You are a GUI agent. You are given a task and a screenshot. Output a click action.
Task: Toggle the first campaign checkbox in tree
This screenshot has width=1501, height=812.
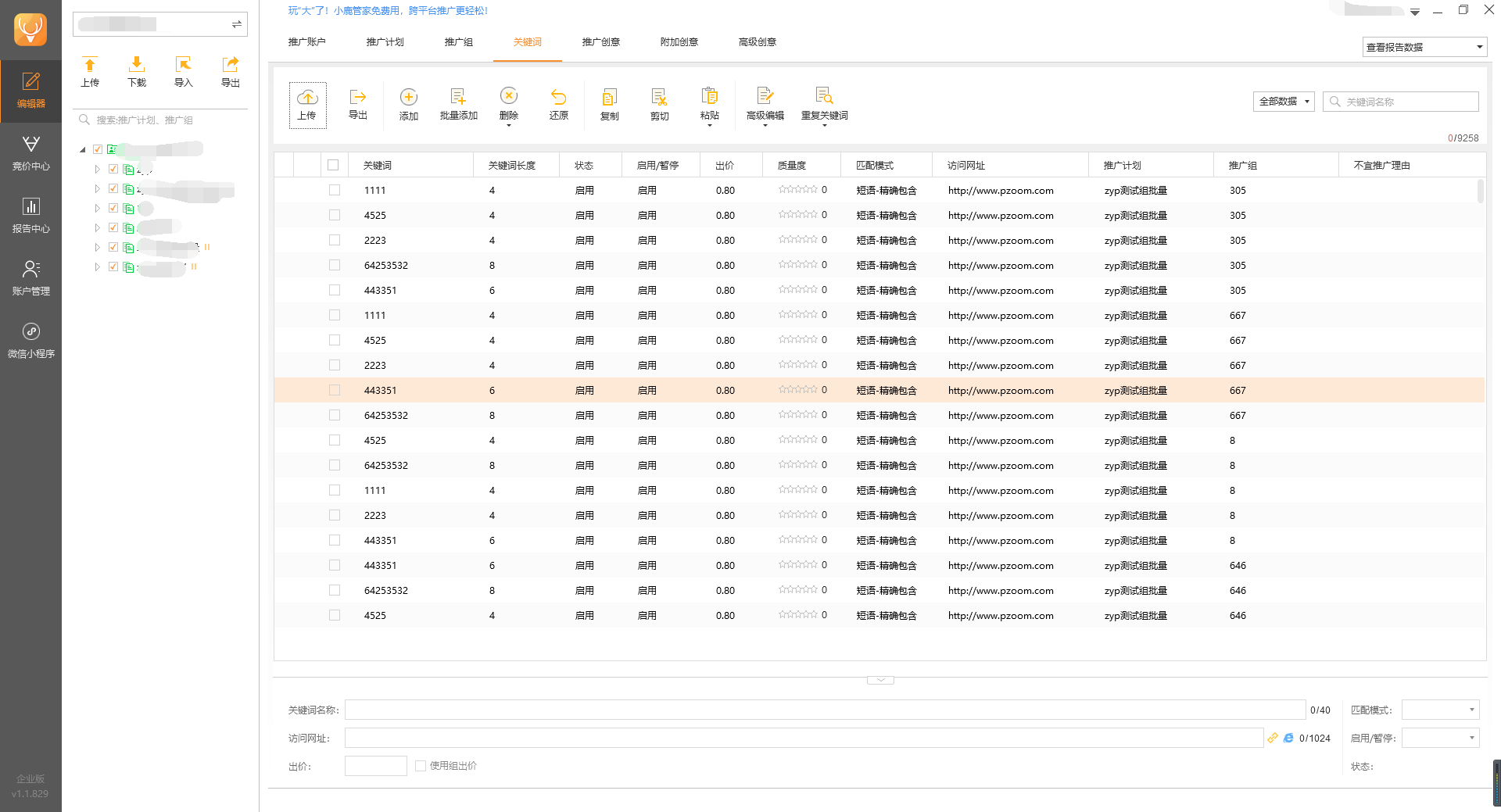pyautogui.click(x=113, y=169)
